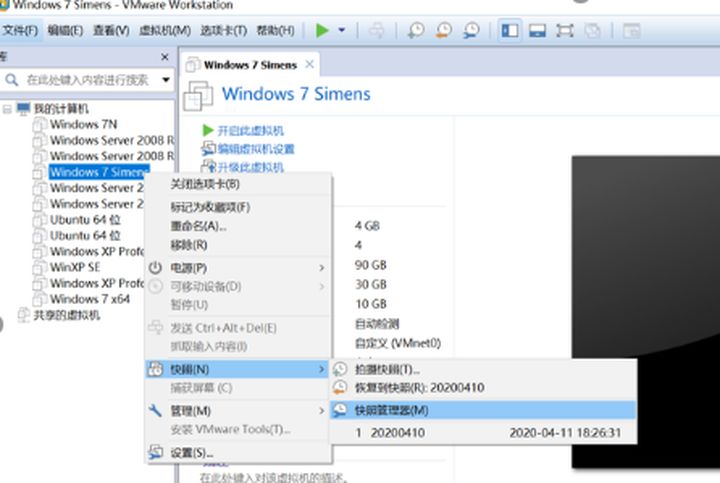Click the wrench icon beside 管理(M)
Viewport: 720px width, 483px height.
point(156,410)
